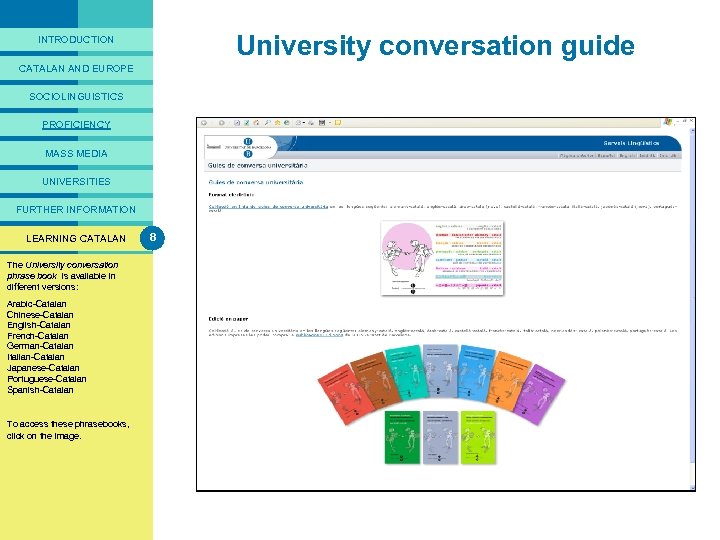720x540 pixels.
Task: Select the SOCIOLINGUISTICS menu item
Action: 76,96
